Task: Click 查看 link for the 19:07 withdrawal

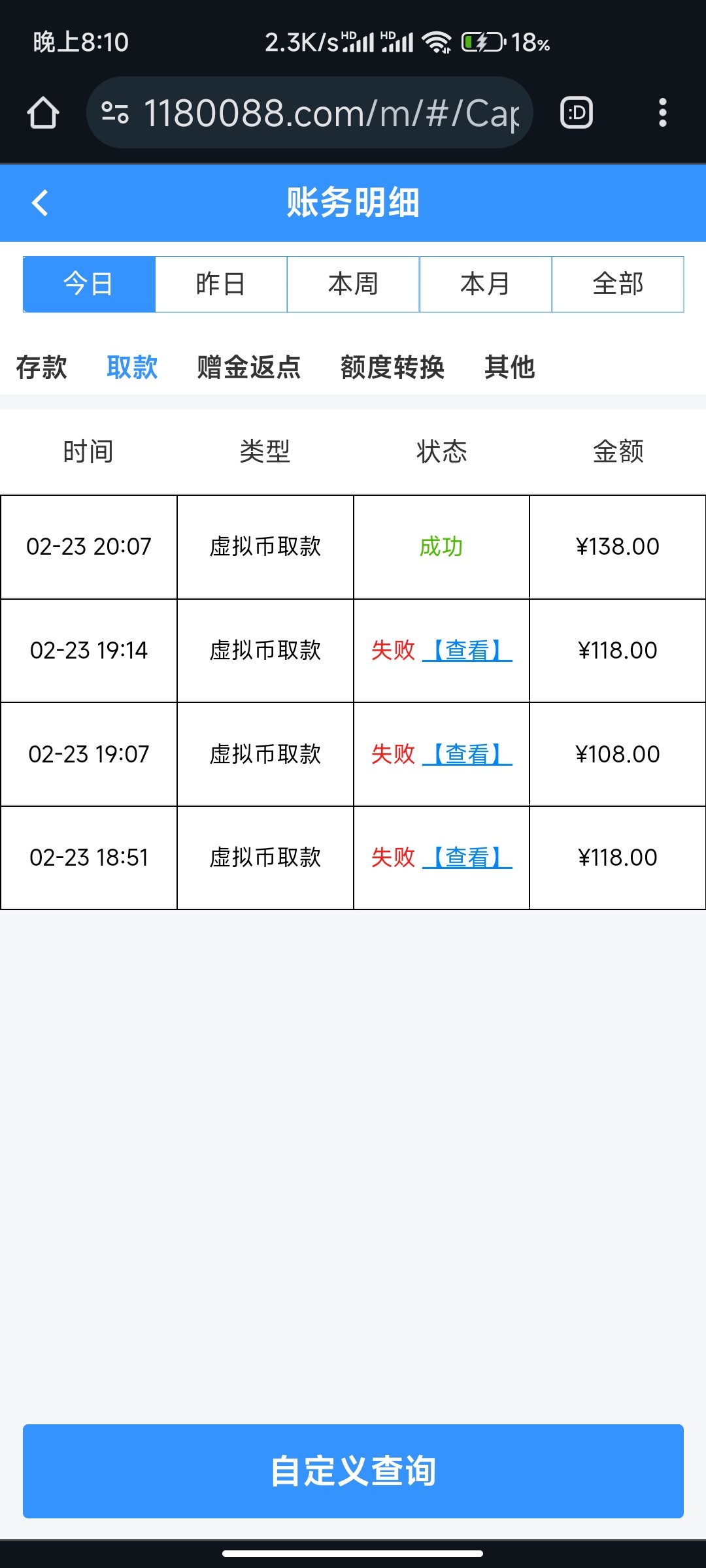Action: click(x=467, y=754)
